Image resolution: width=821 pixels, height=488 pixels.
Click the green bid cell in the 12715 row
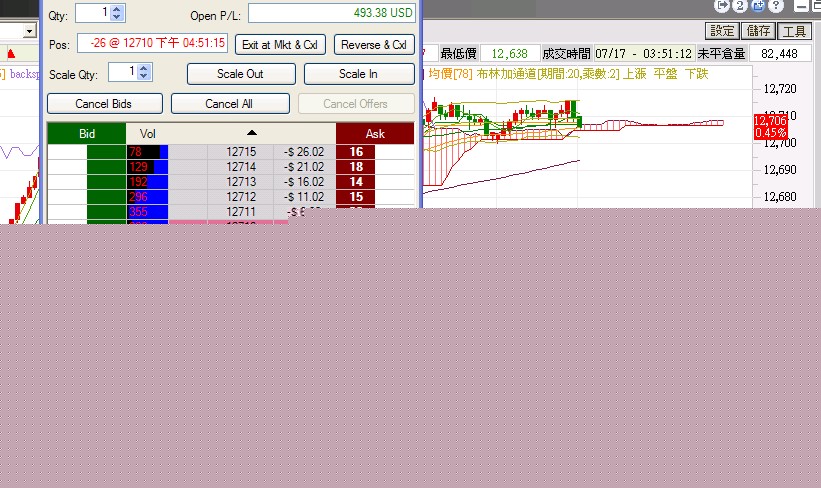[106, 152]
